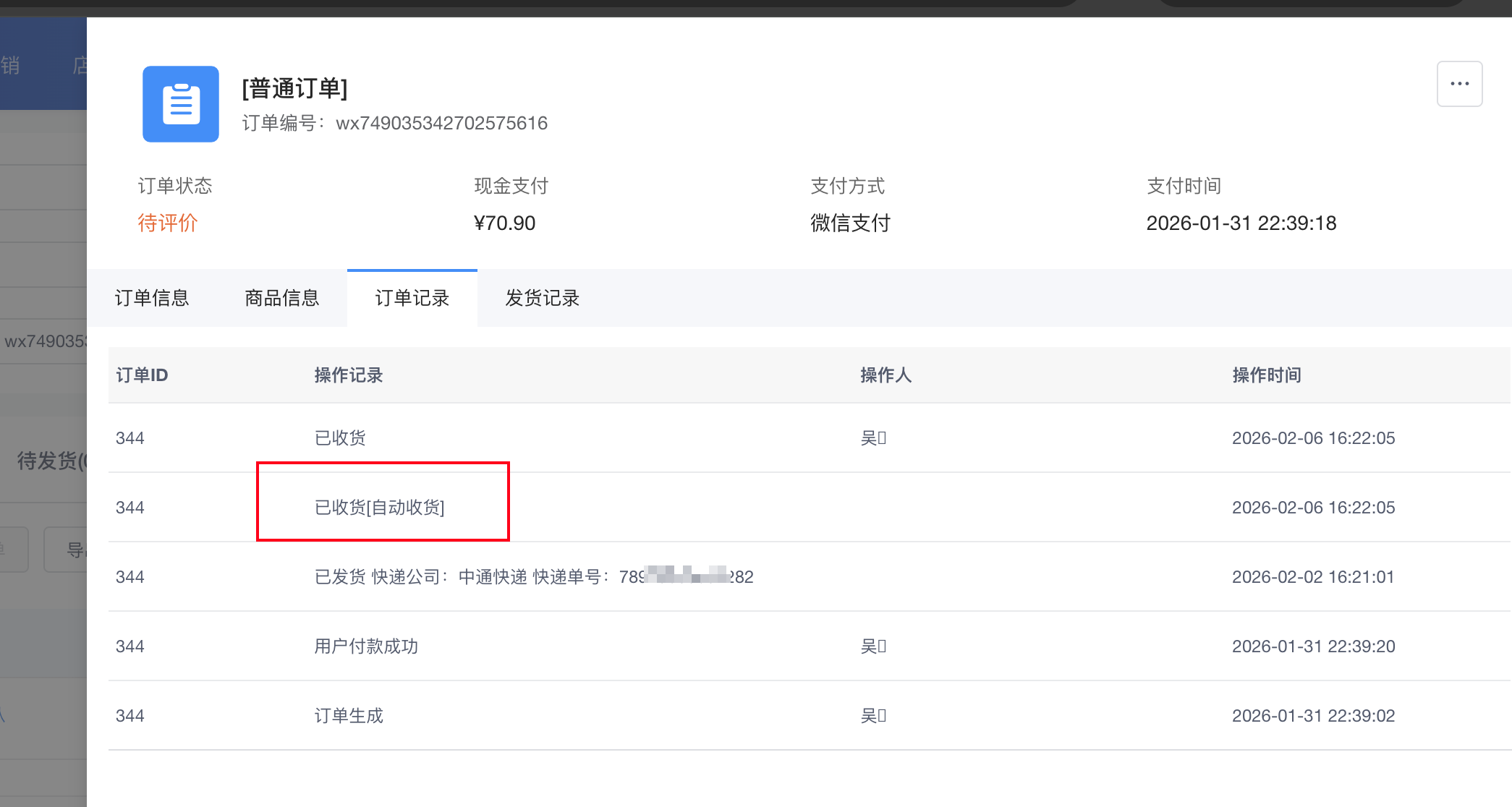Open the 发货记录 tab
This screenshot has width=1512, height=807.
point(543,298)
